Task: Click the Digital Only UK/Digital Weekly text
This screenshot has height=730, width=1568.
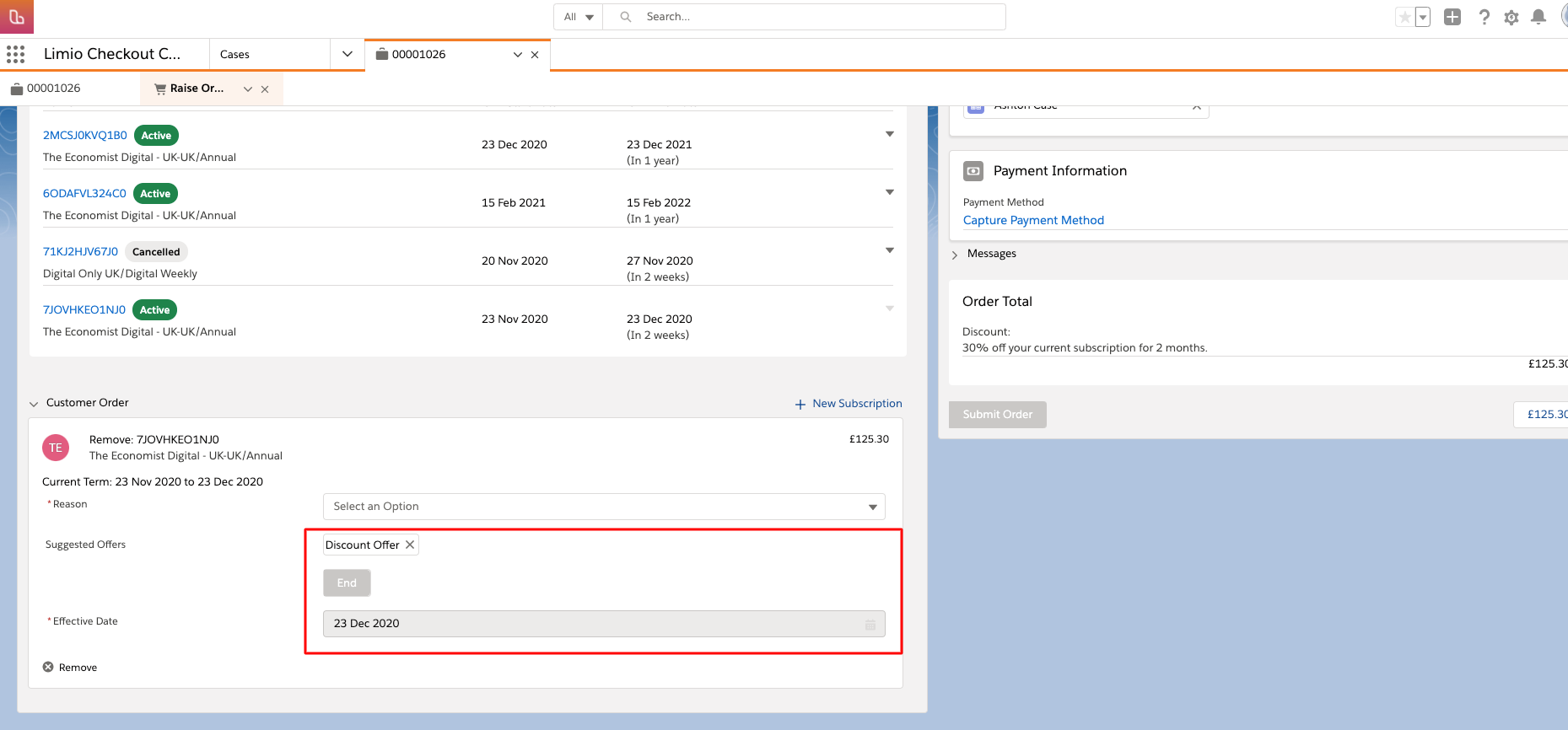Action: click(x=120, y=273)
